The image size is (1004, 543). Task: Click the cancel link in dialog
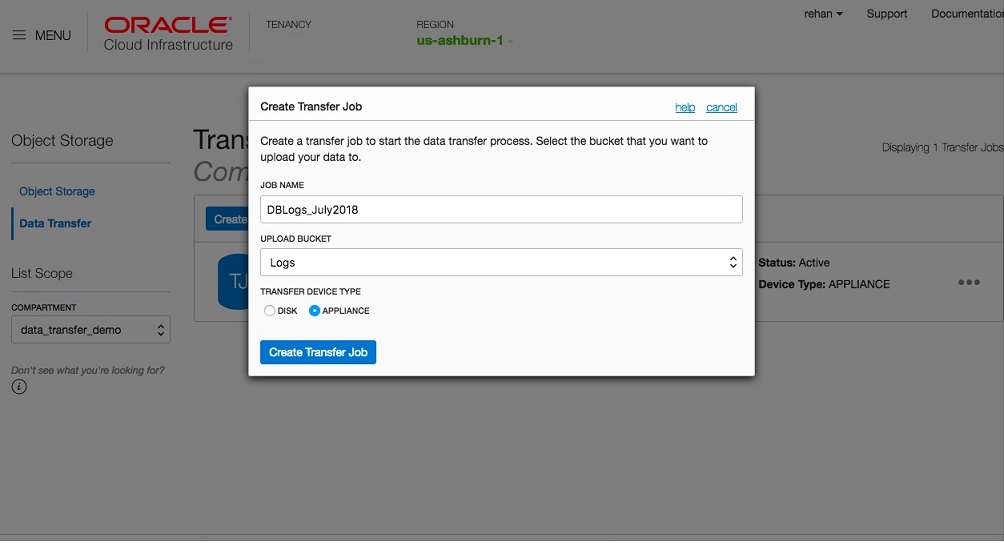pos(721,107)
